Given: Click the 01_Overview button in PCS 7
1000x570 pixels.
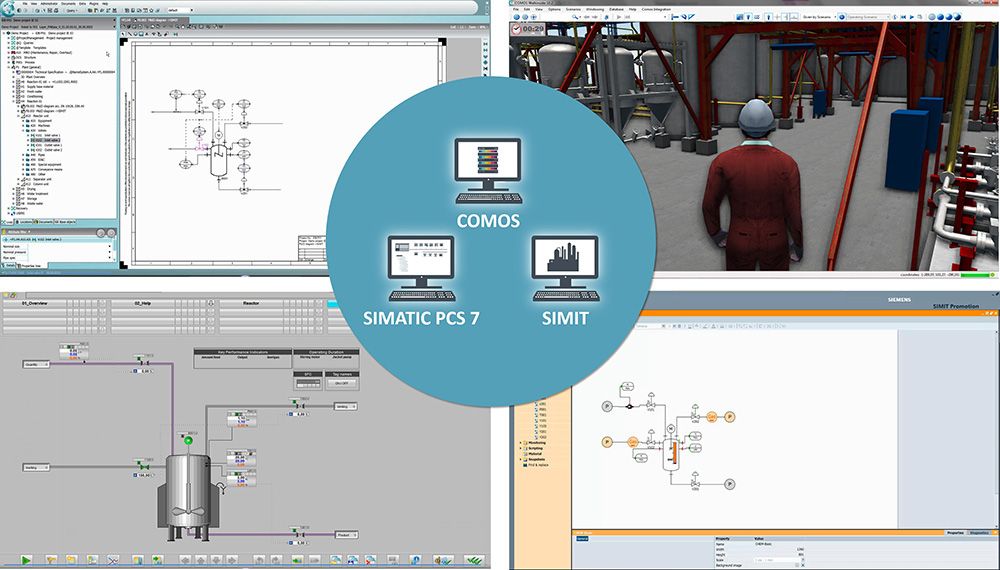Looking at the screenshot, I should (x=35, y=303).
